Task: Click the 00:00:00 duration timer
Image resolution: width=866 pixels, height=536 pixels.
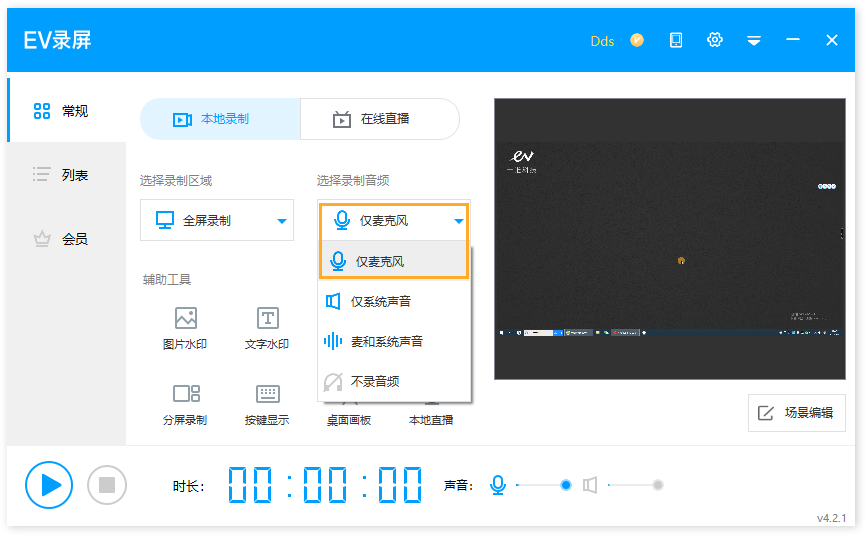Action: [x=326, y=485]
